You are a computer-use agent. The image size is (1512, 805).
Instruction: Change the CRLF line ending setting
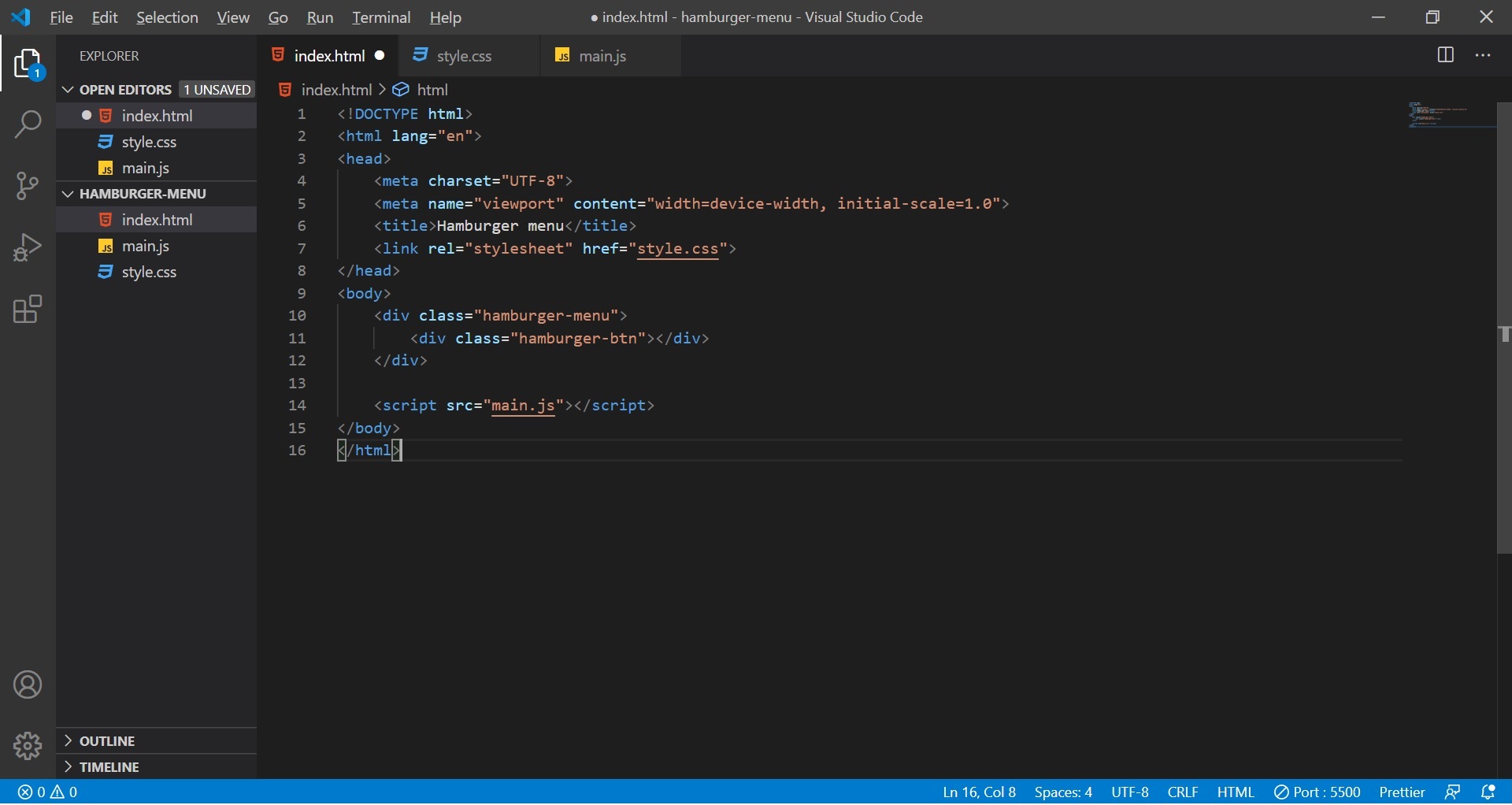click(x=1183, y=792)
